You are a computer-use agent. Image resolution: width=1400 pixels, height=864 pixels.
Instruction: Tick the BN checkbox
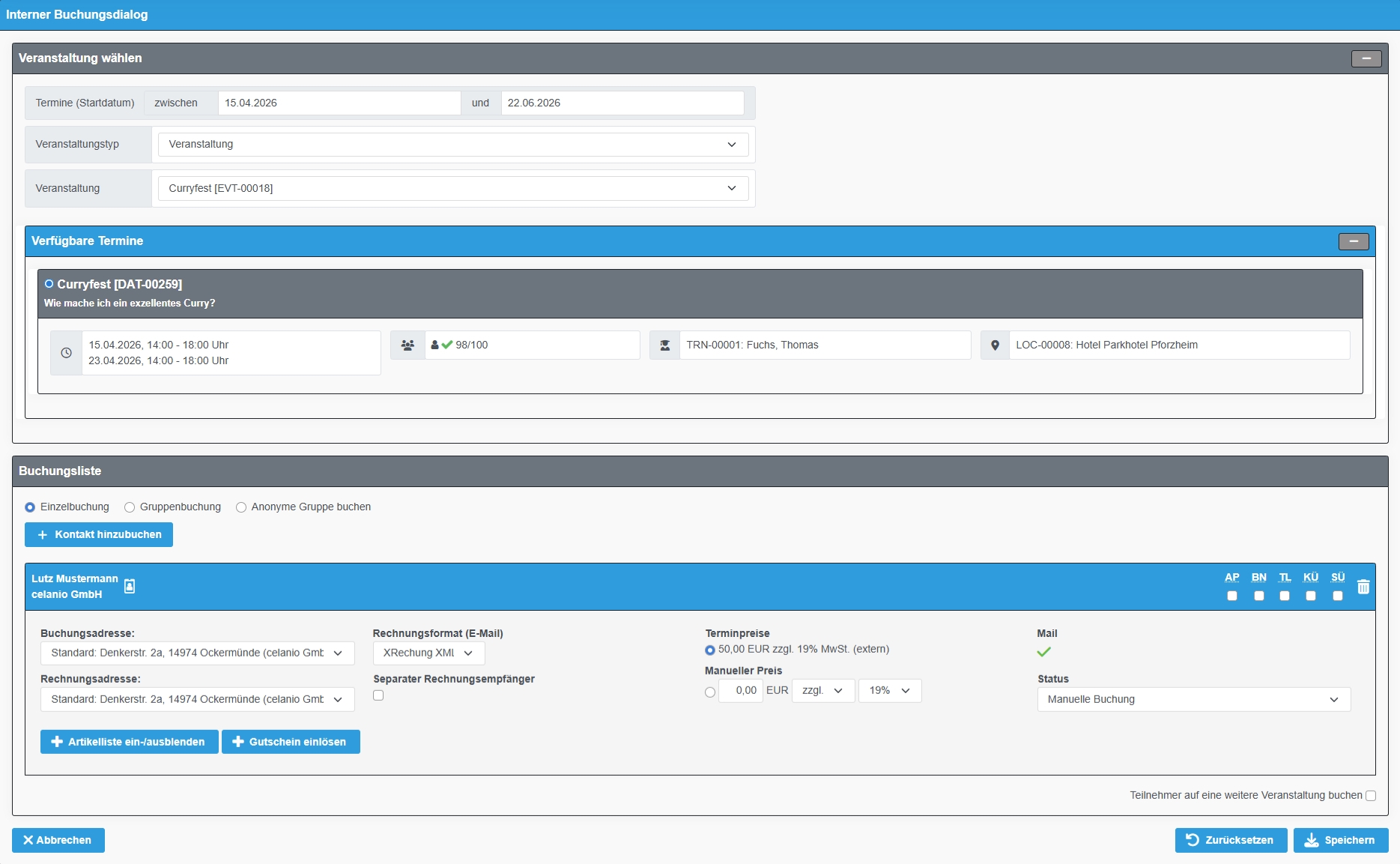tap(1259, 596)
